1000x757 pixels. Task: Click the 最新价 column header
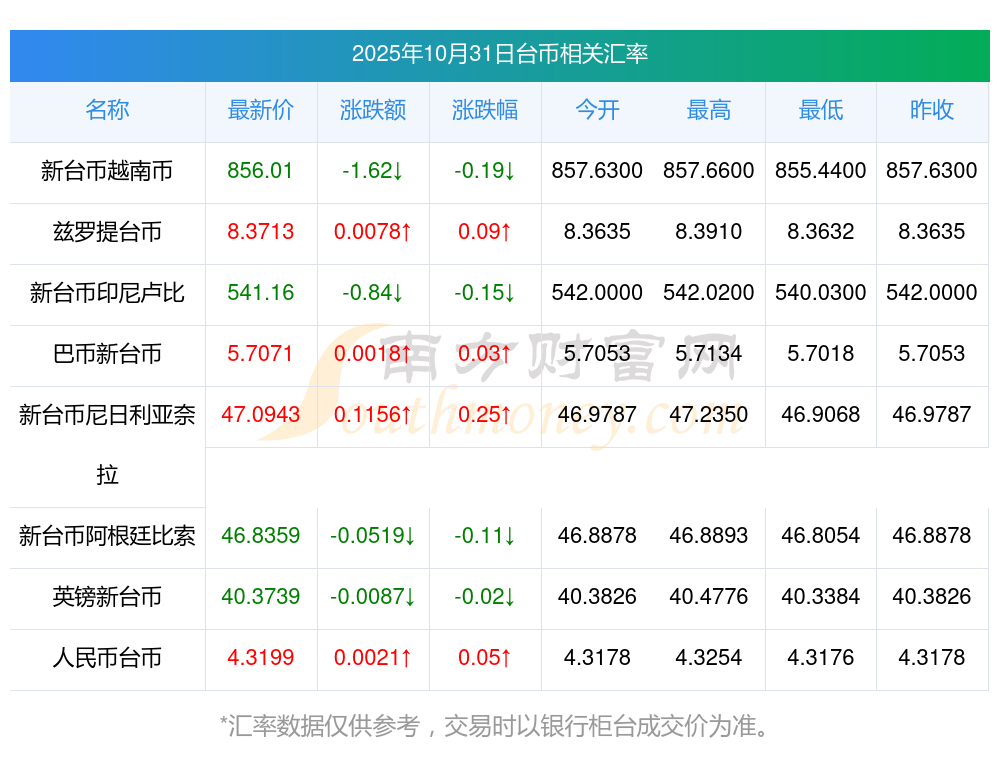260,110
